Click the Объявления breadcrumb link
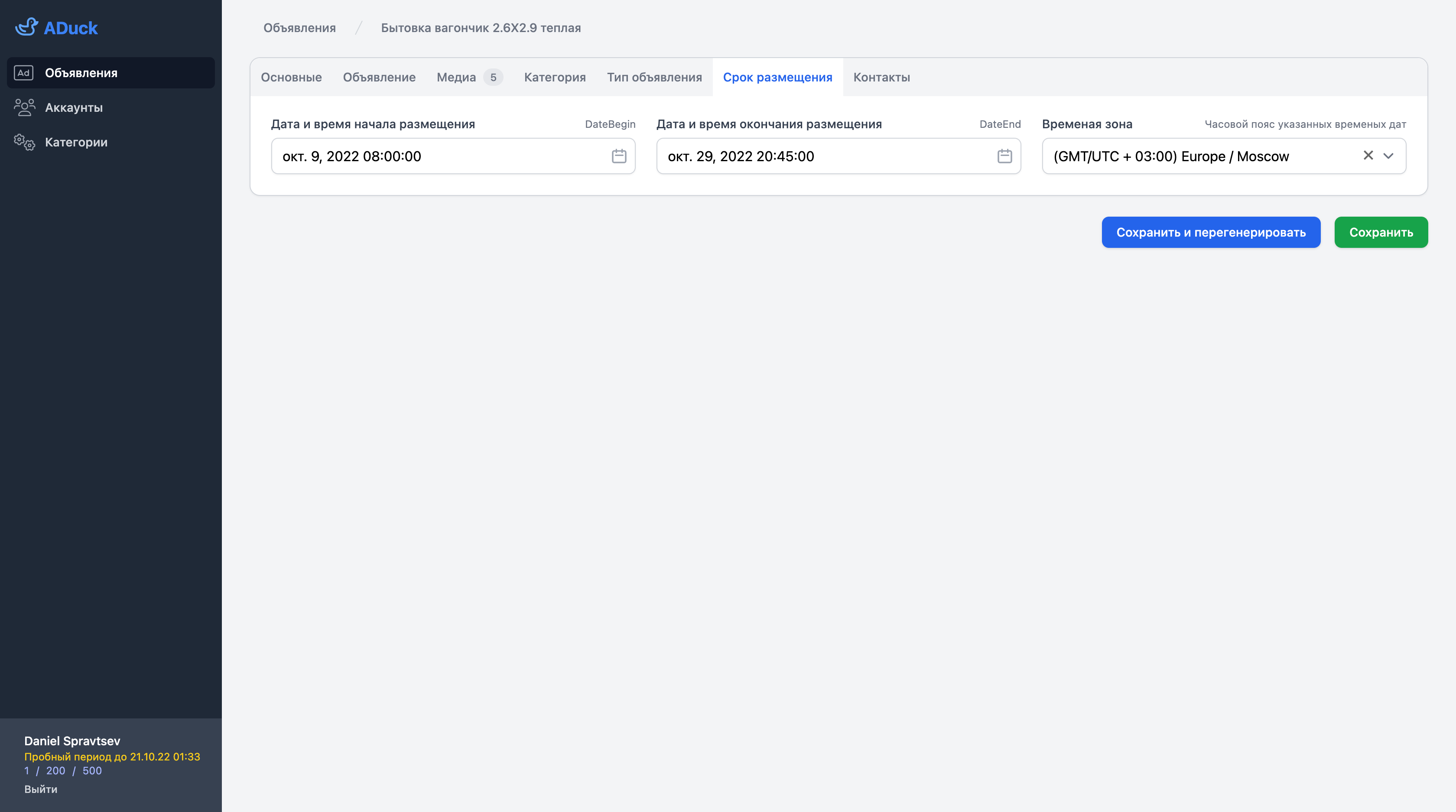 (299, 28)
